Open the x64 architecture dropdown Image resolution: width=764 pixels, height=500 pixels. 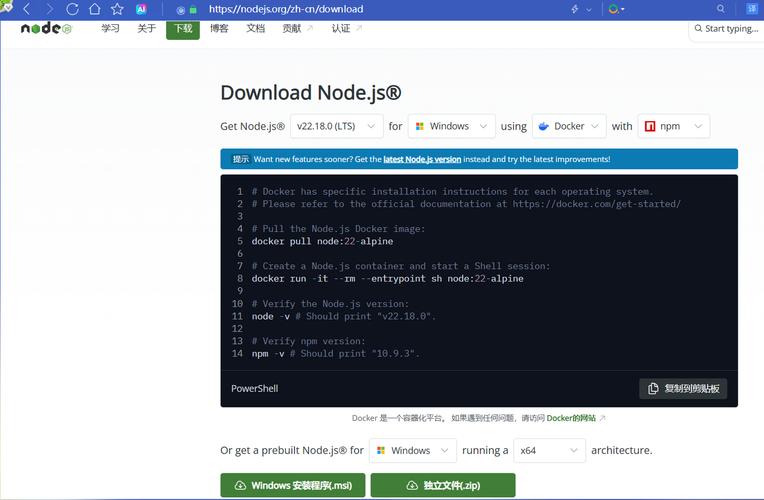(x=550, y=450)
